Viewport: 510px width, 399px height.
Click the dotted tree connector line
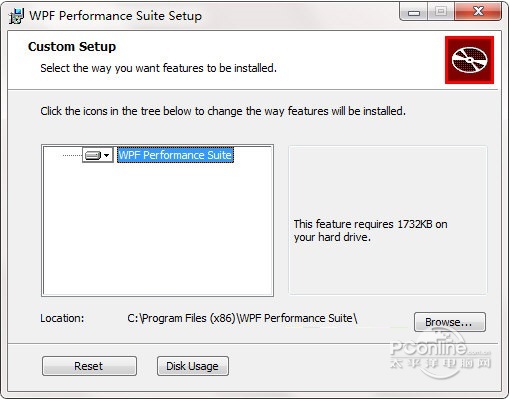(x=72, y=155)
